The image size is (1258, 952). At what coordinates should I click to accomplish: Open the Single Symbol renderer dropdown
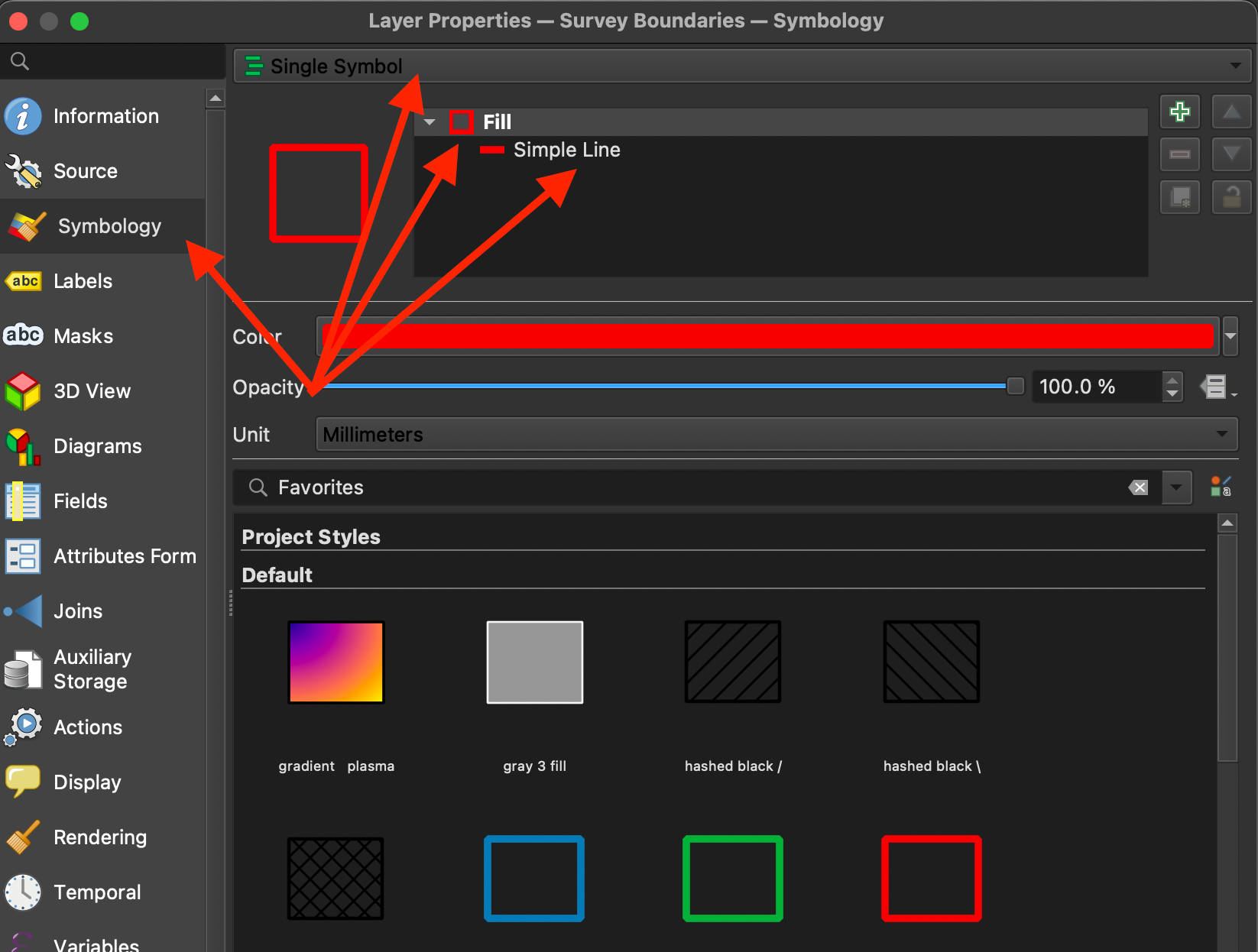click(x=741, y=66)
